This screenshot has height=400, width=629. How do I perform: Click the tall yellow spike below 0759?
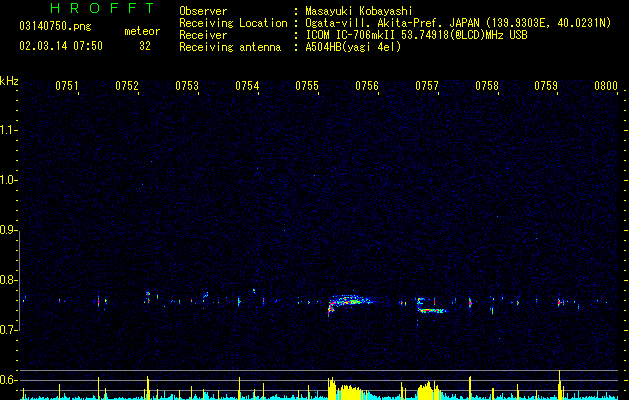pyautogui.click(x=559, y=384)
